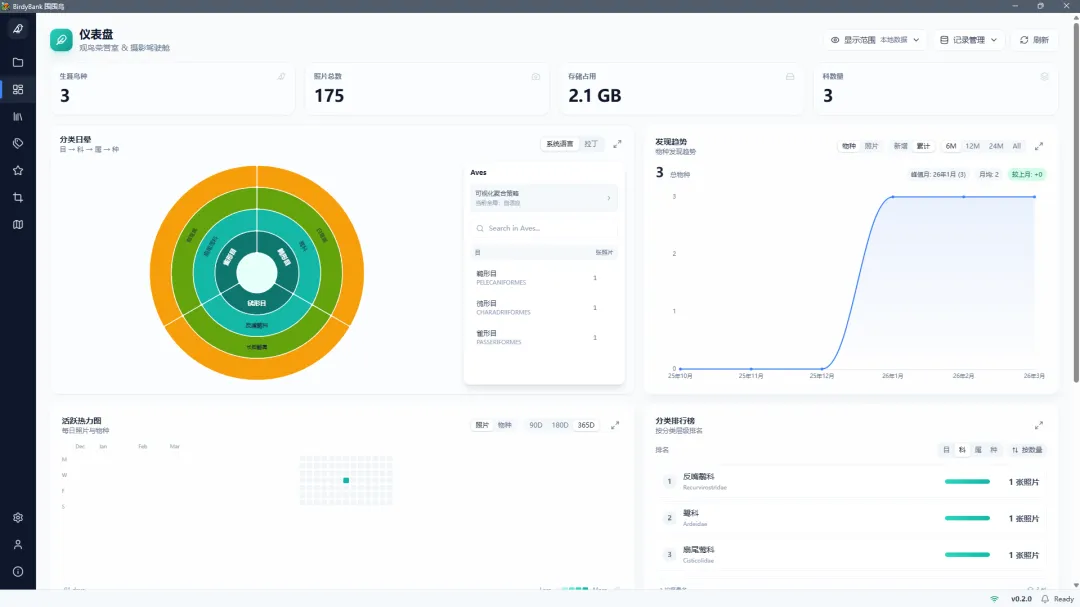
Task: Switch trend chart to 新增 mode
Action: (x=900, y=146)
